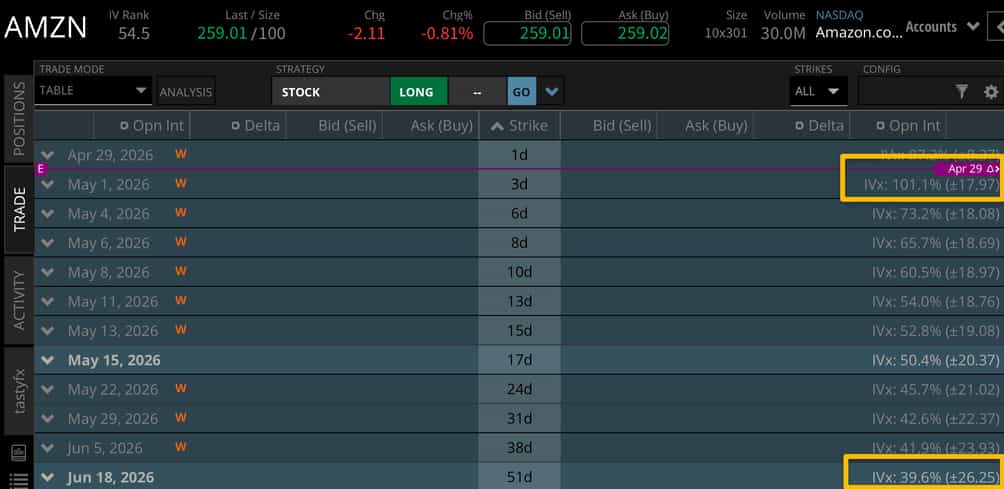Open the STRIKES All dropdown
This screenshot has height=489, width=1004.
[x=818, y=91]
